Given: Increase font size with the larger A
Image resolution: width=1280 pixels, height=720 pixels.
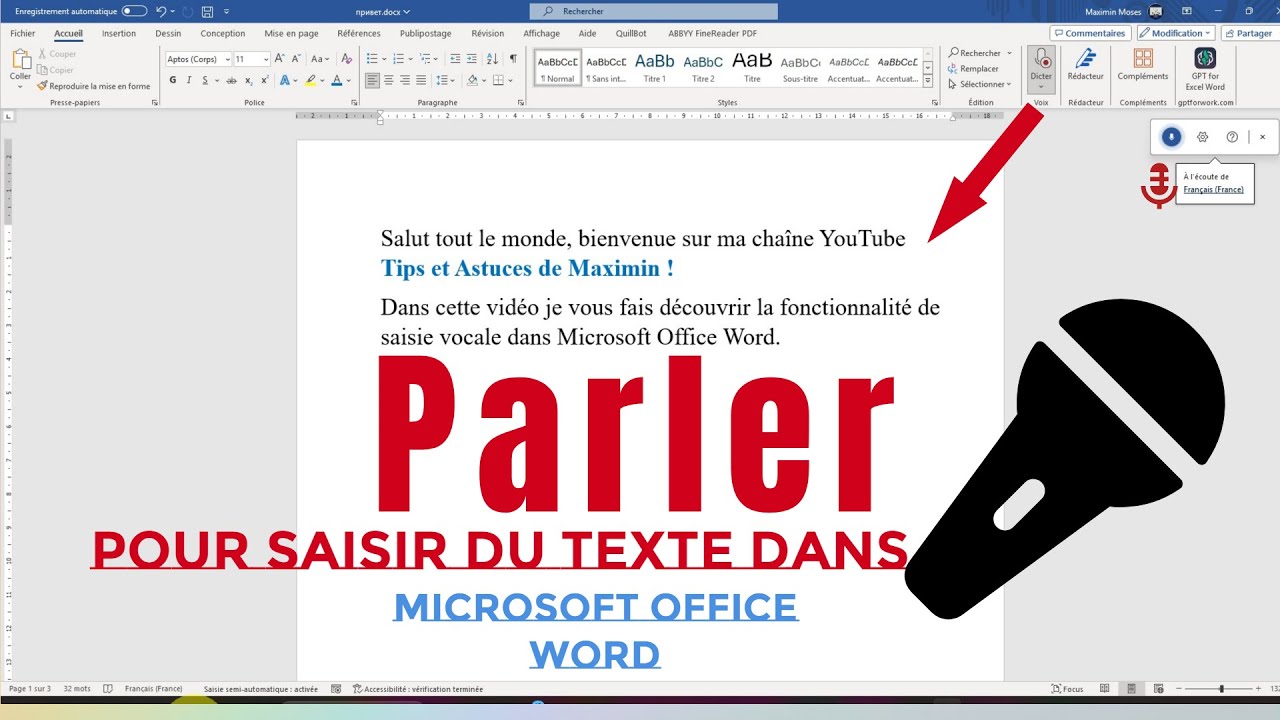Looking at the screenshot, I should point(280,59).
